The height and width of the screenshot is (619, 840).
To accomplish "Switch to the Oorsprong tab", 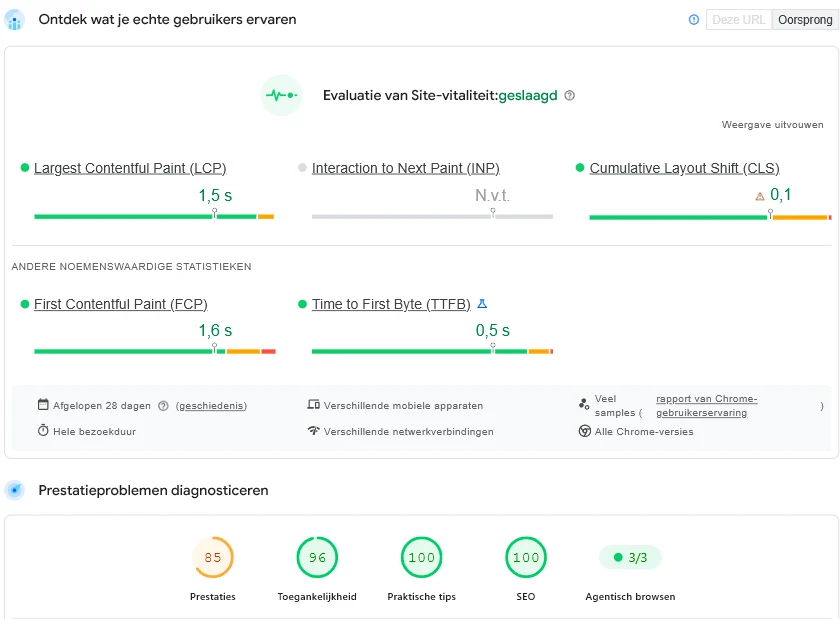I will click(x=805, y=20).
